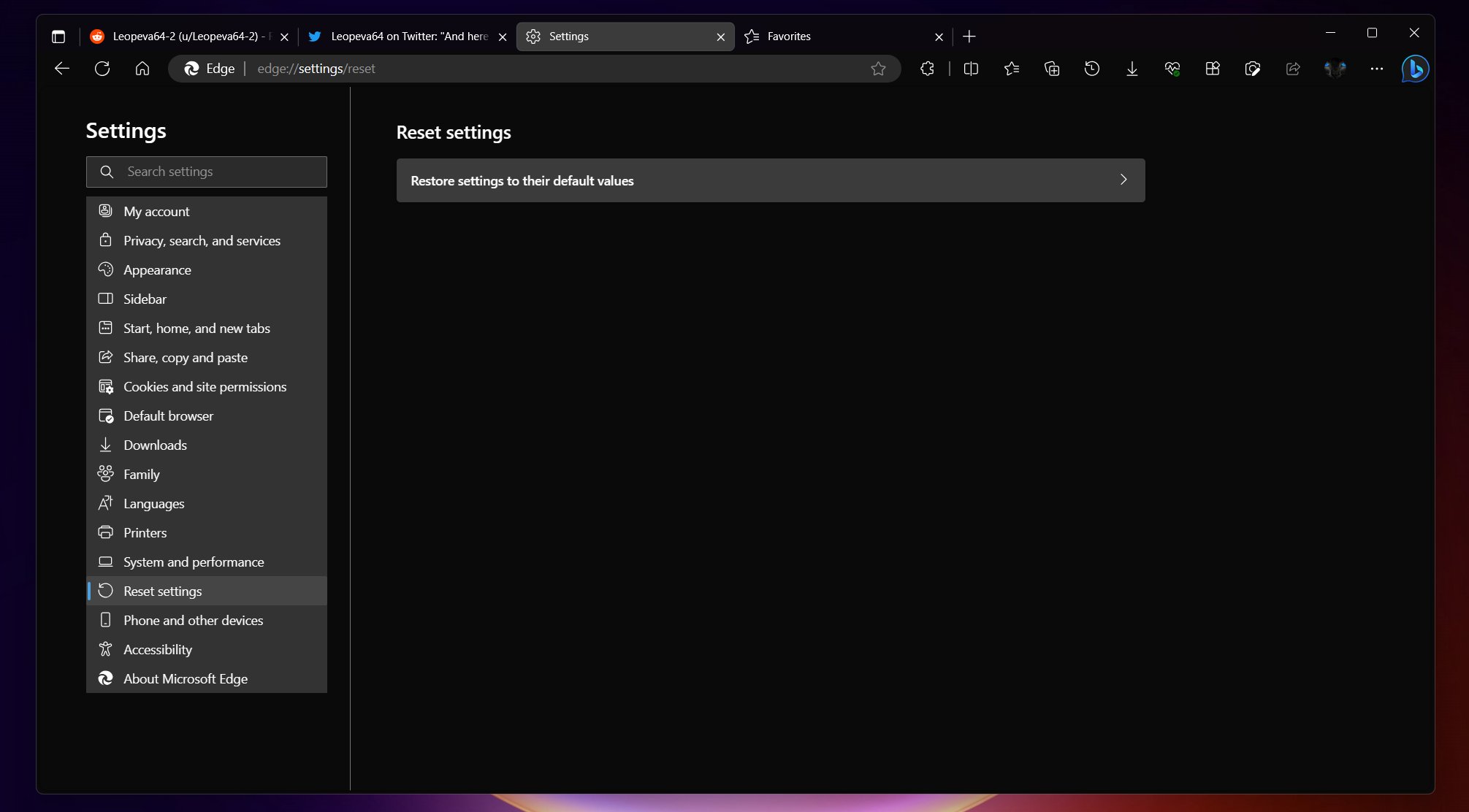Viewport: 1469px width, 812px height.
Task: Select the System and performance menu item
Action: (x=193, y=561)
